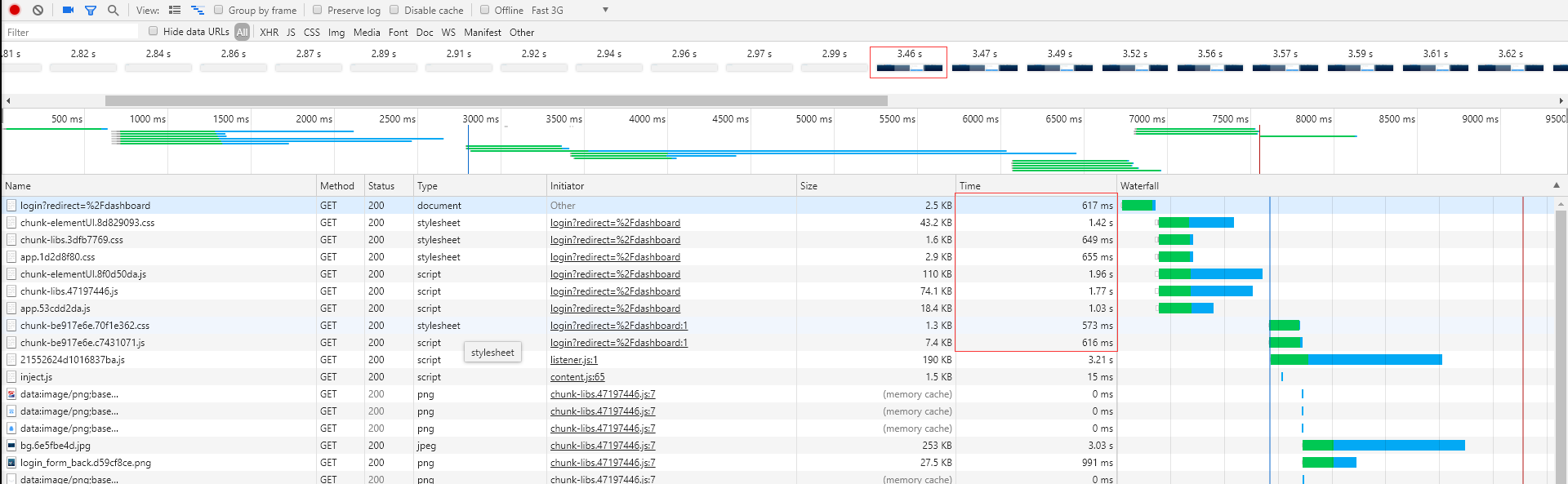Check the Disable cache option

[x=394, y=10]
